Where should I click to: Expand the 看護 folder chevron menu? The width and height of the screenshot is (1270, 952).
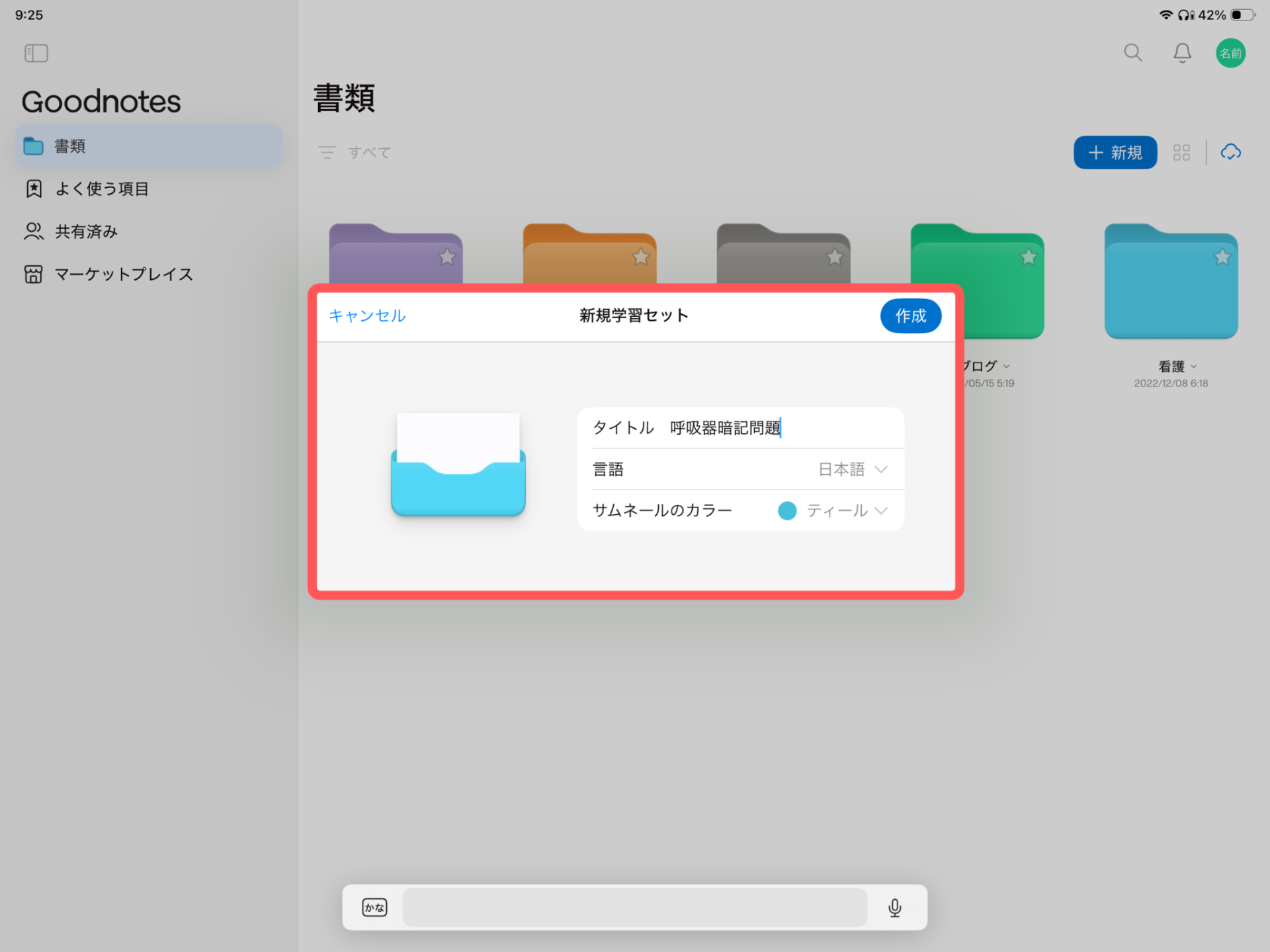(x=1194, y=367)
